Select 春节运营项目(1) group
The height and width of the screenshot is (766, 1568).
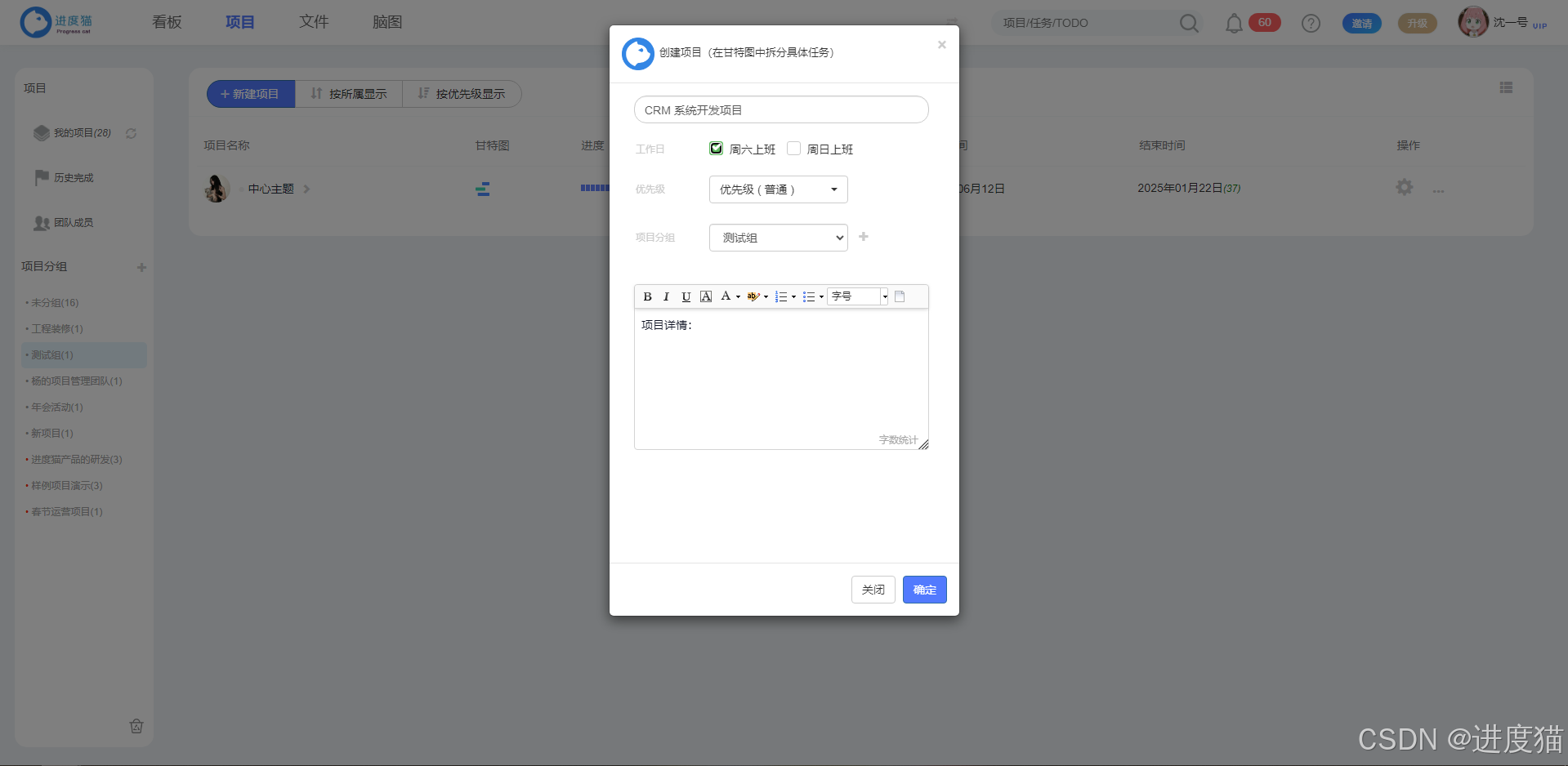click(66, 512)
